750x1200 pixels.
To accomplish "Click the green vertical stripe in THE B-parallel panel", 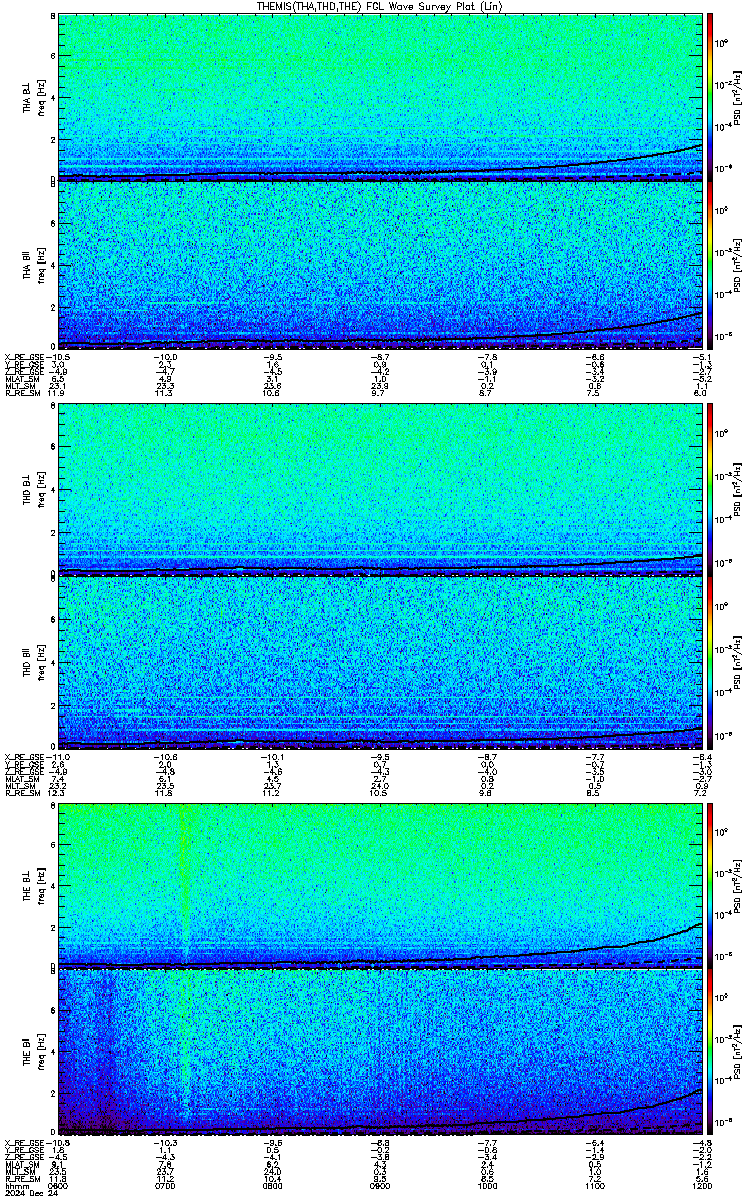I will pos(186,1045).
